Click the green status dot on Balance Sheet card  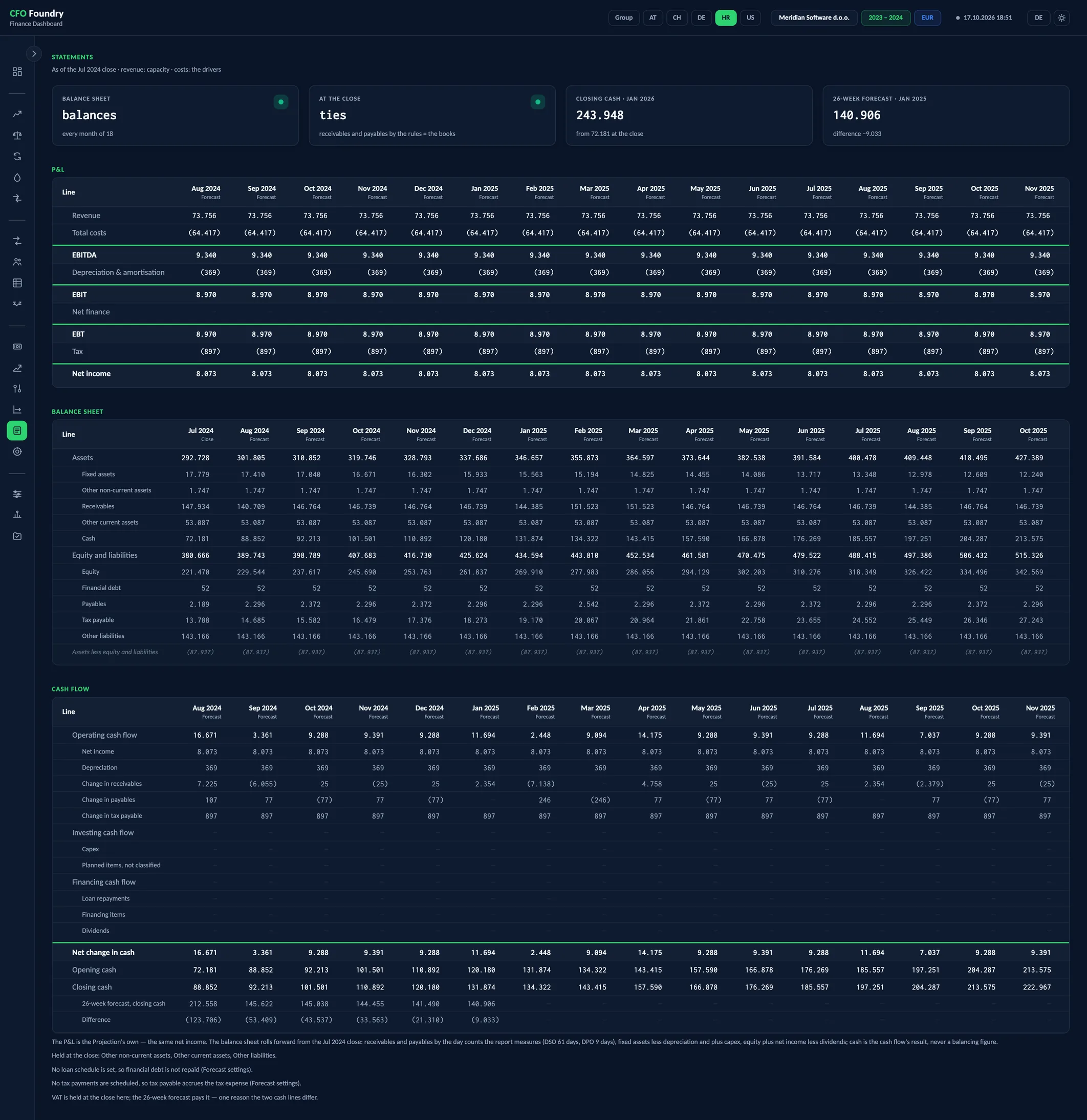pos(281,102)
